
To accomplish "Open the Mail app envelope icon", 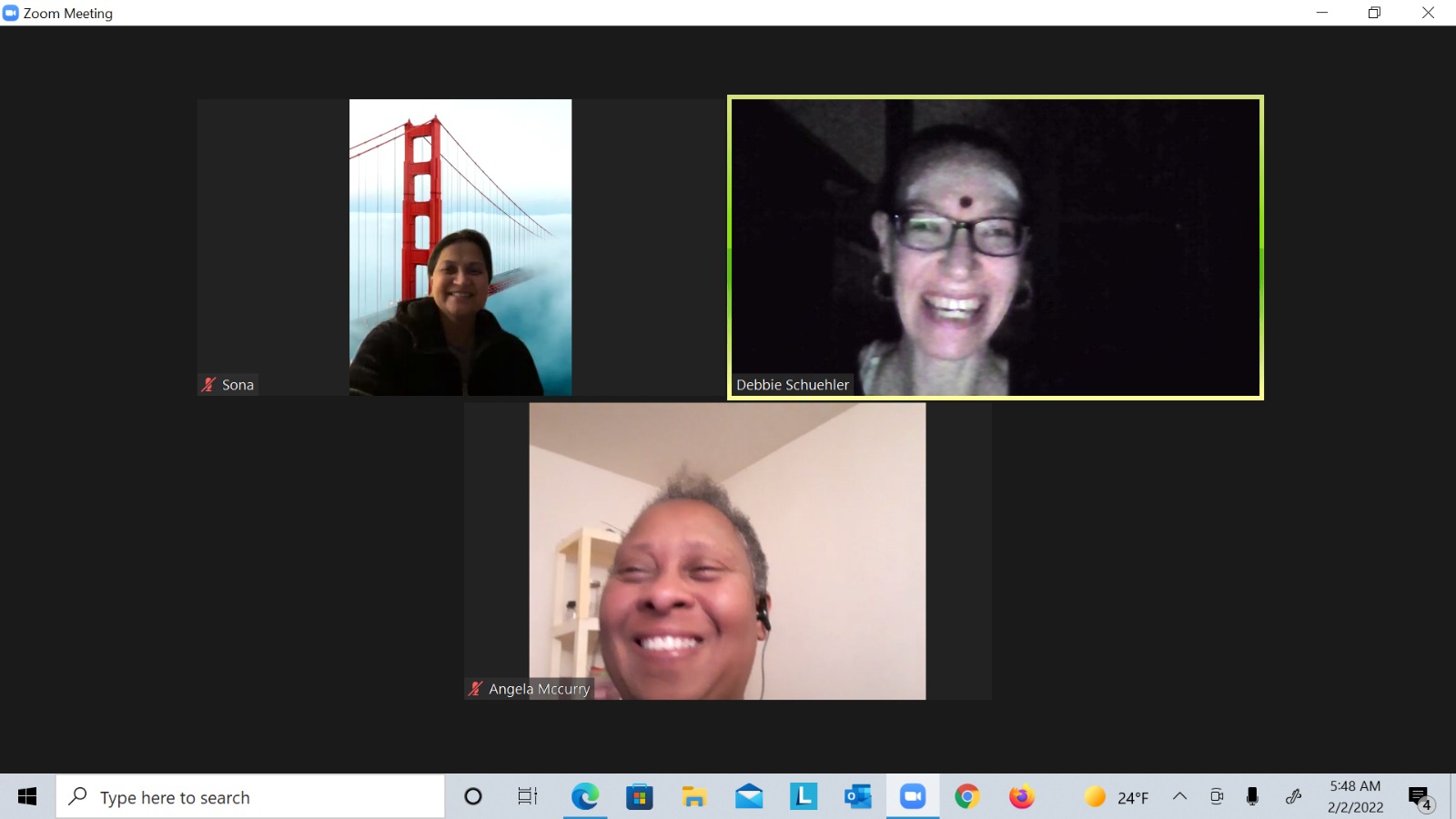I will (x=749, y=797).
